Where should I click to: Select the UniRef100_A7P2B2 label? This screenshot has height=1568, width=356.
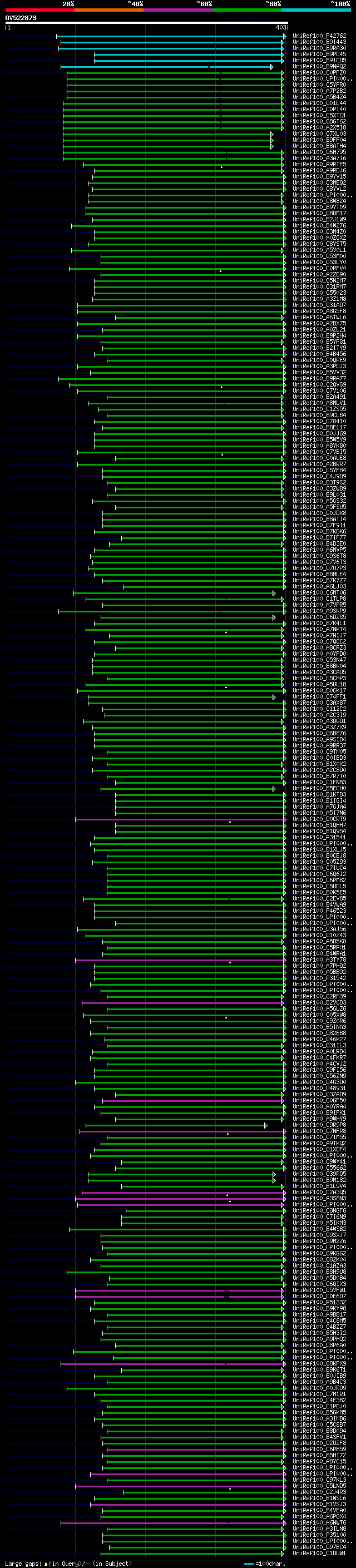click(319, 91)
